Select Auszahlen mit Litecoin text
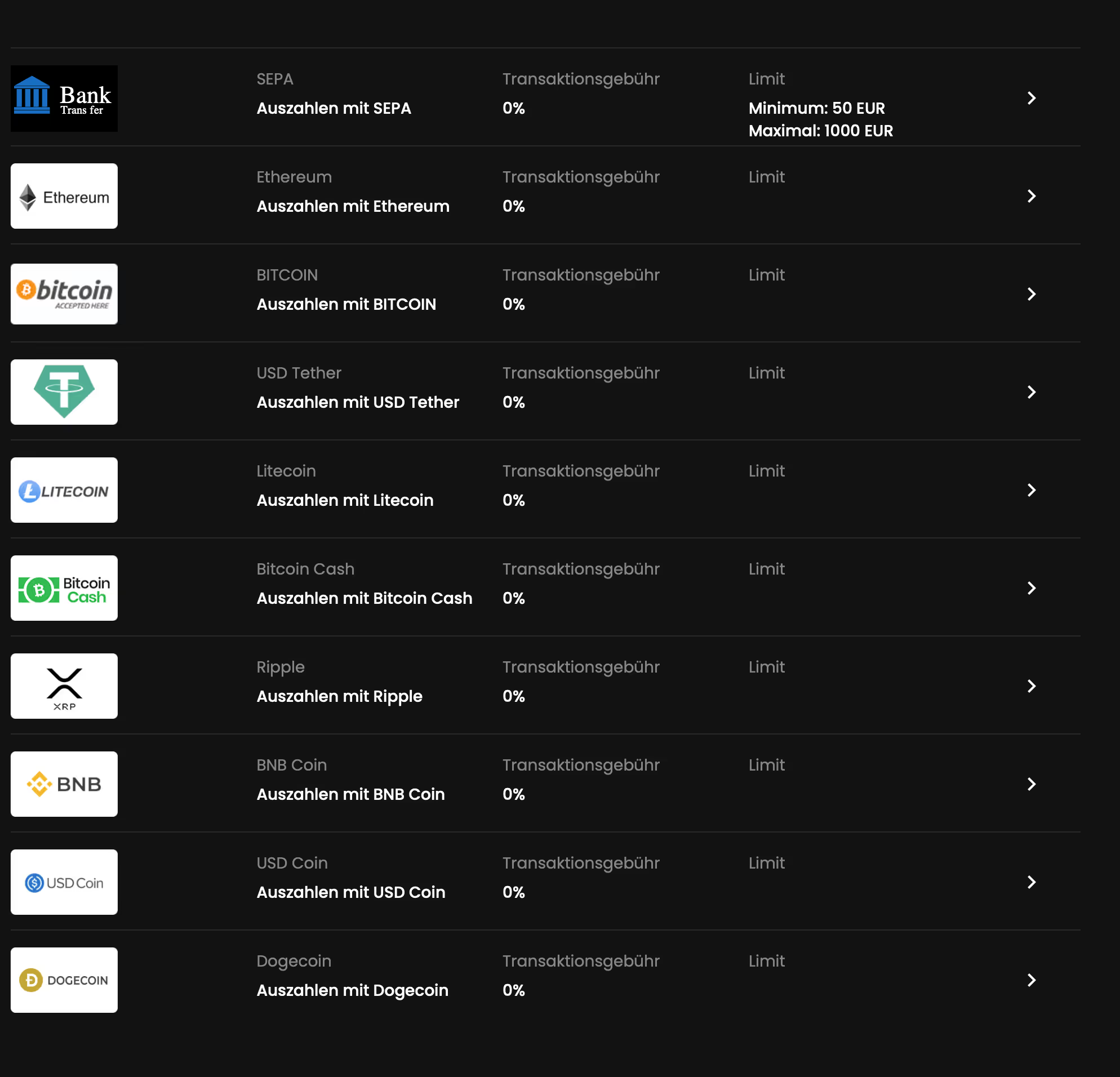Screen dimensions: 1120x1077 coord(345,500)
